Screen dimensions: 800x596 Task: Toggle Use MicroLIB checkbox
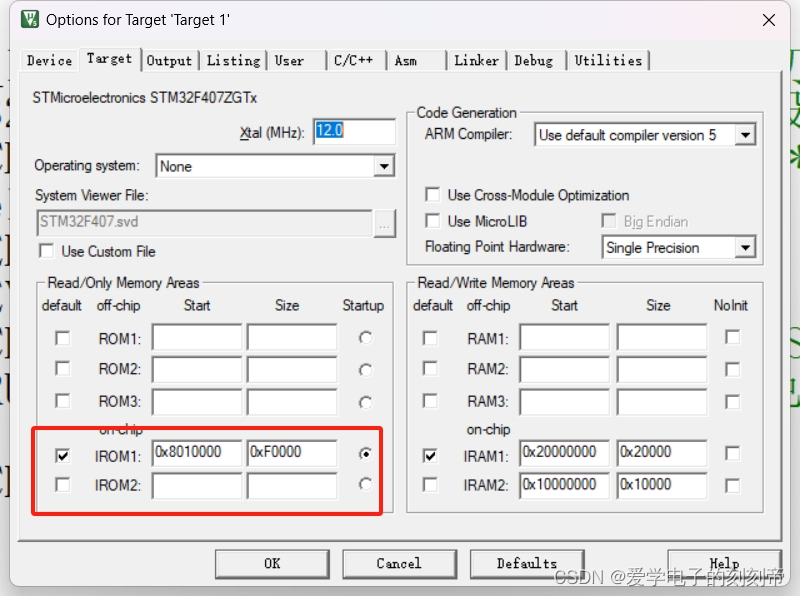pos(433,221)
